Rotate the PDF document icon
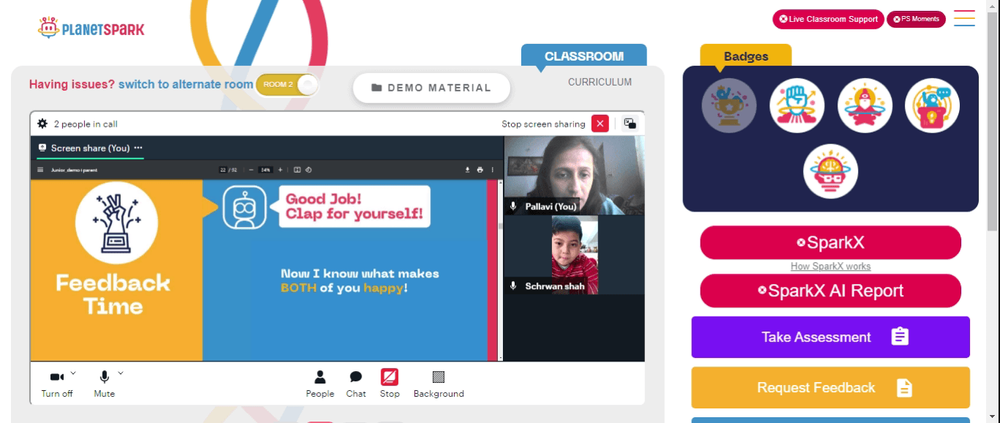The image size is (1000, 423). (308, 170)
